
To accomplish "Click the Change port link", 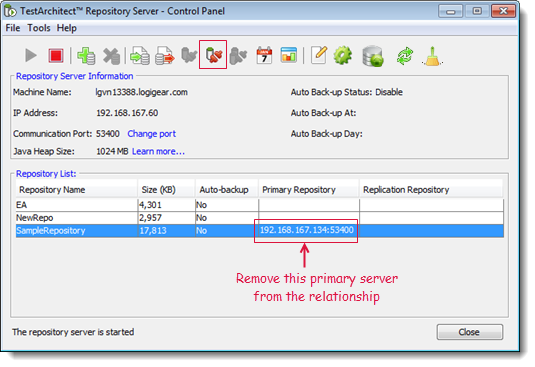I will (x=151, y=134).
